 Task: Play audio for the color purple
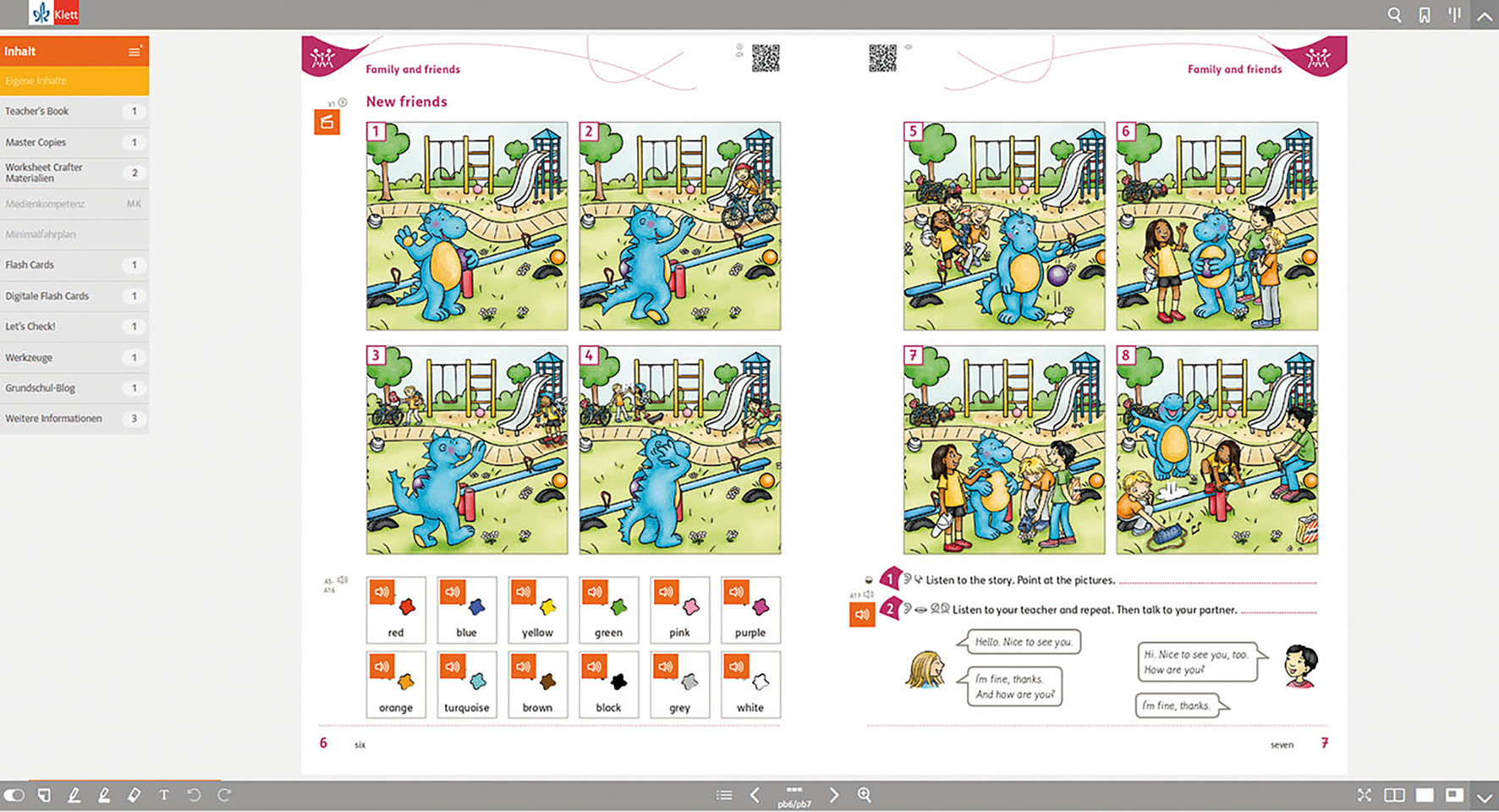point(738,592)
